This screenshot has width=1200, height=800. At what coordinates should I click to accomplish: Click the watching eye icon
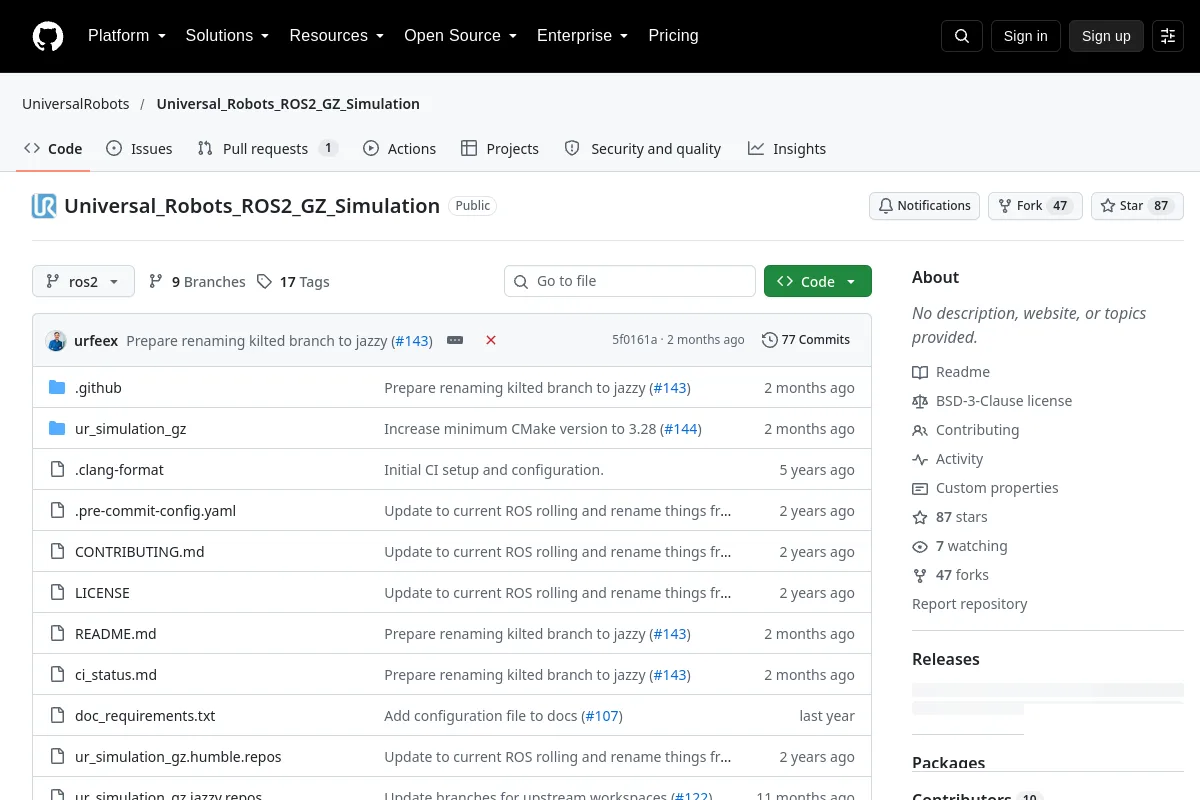click(920, 546)
